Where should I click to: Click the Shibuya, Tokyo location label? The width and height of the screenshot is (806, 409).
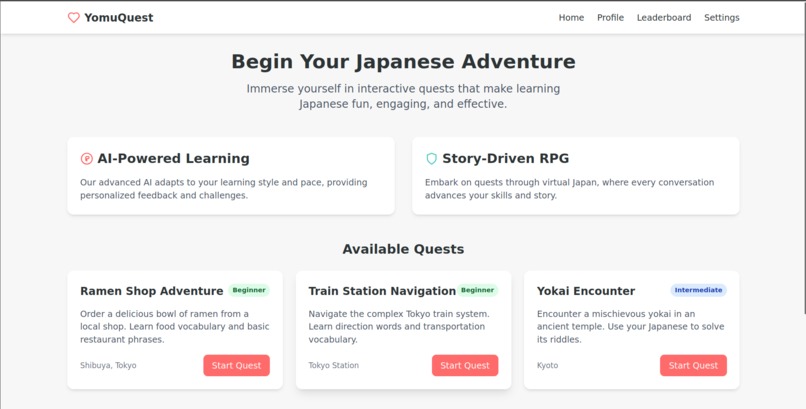tap(108, 365)
